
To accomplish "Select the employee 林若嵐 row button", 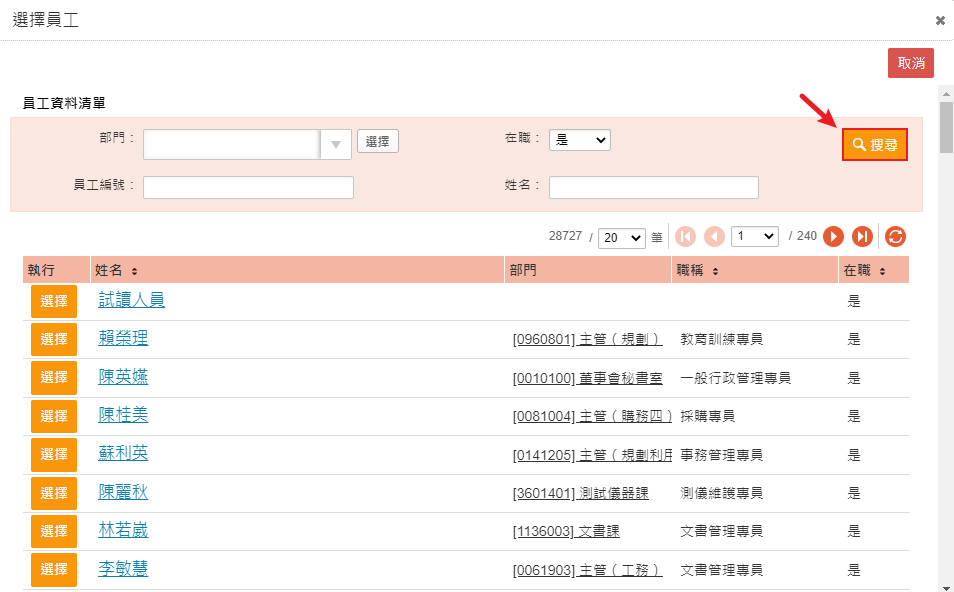I will [x=54, y=531].
